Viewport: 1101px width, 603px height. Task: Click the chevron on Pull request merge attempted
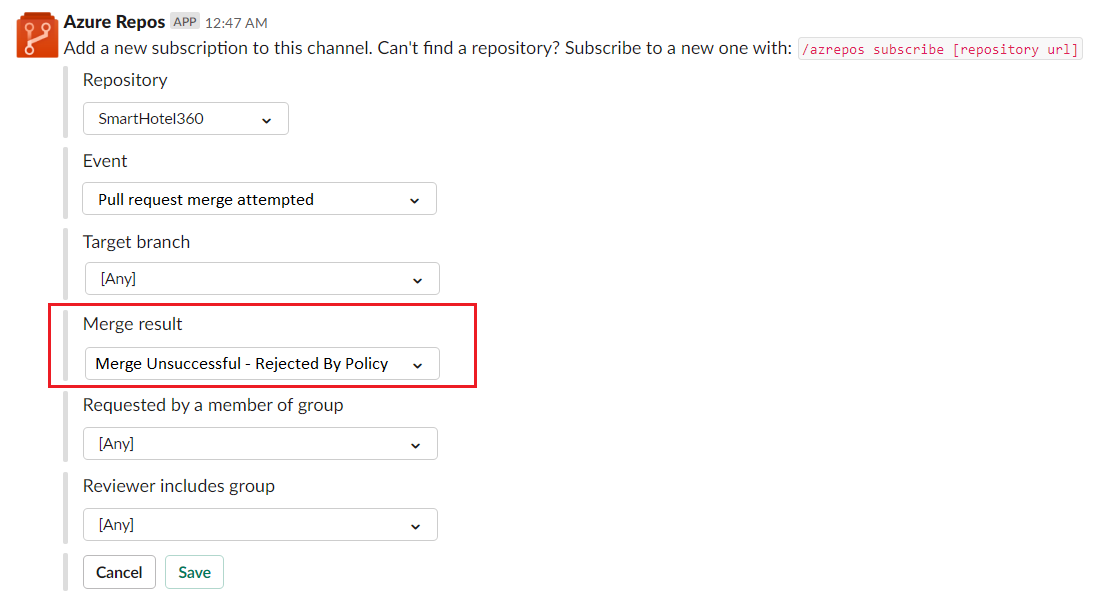pyautogui.click(x=414, y=198)
